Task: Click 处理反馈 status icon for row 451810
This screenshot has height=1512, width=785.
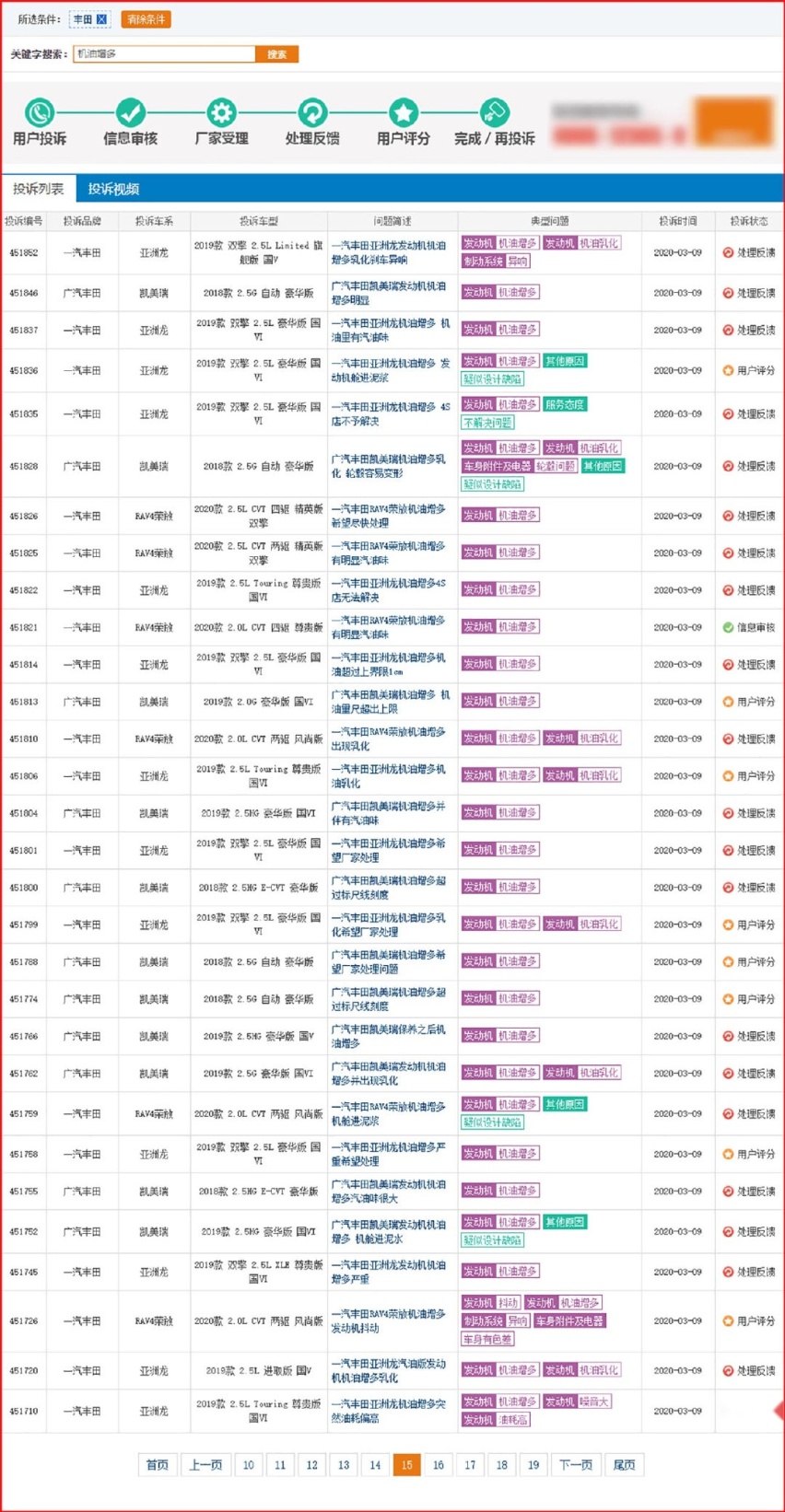Action: click(728, 739)
